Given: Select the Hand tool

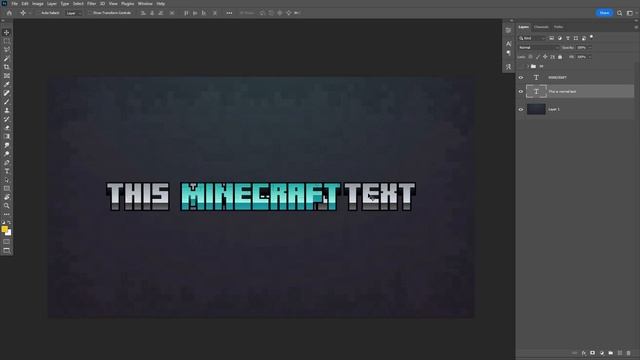Looking at the screenshot, I should [x=7, y=197].
